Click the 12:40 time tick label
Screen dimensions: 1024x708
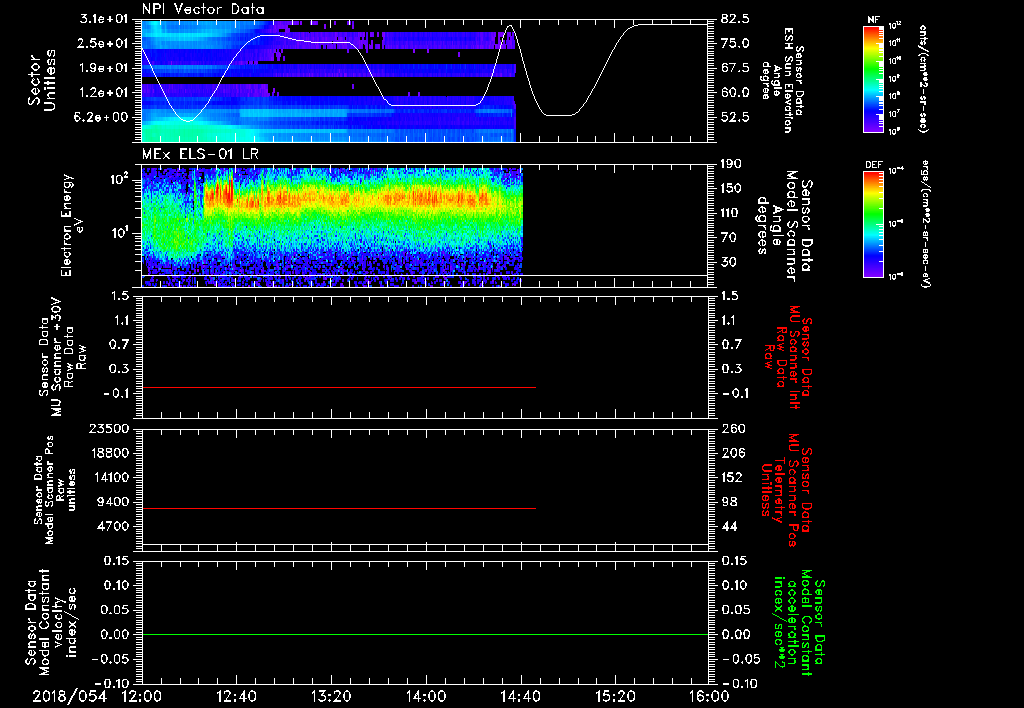(x=236, y=696)
